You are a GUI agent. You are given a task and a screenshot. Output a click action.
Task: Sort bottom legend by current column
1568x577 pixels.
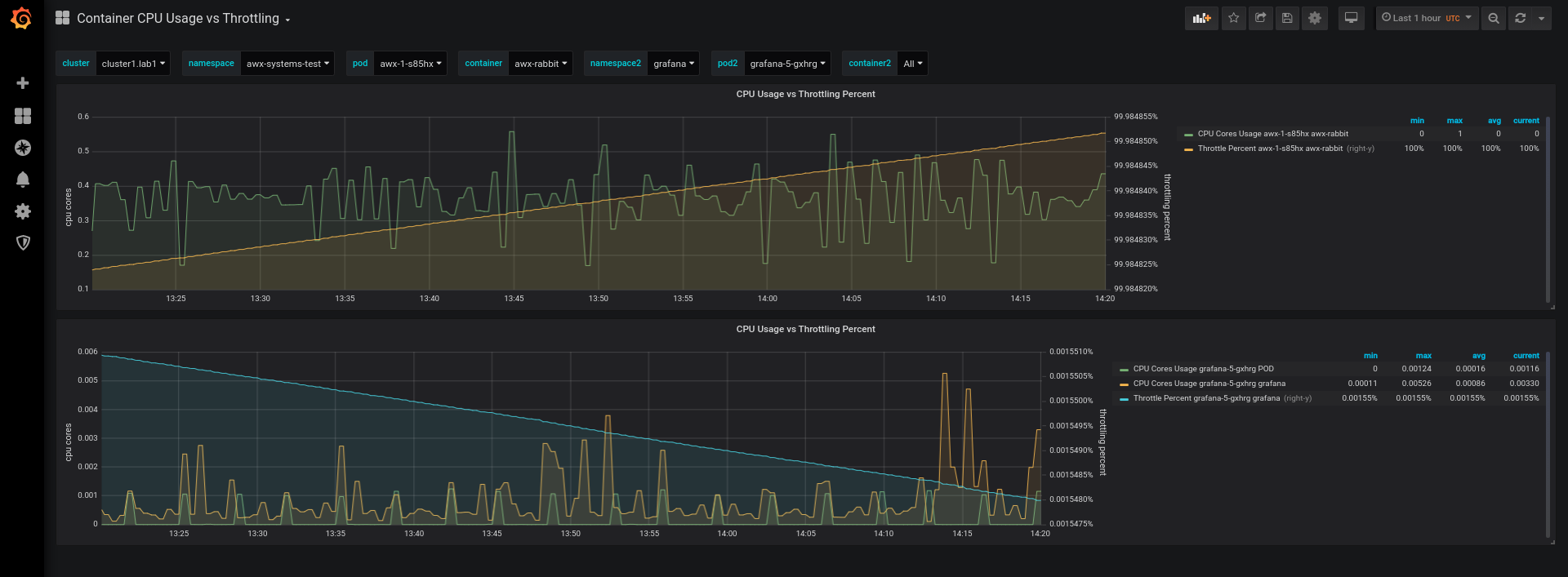1526,356
